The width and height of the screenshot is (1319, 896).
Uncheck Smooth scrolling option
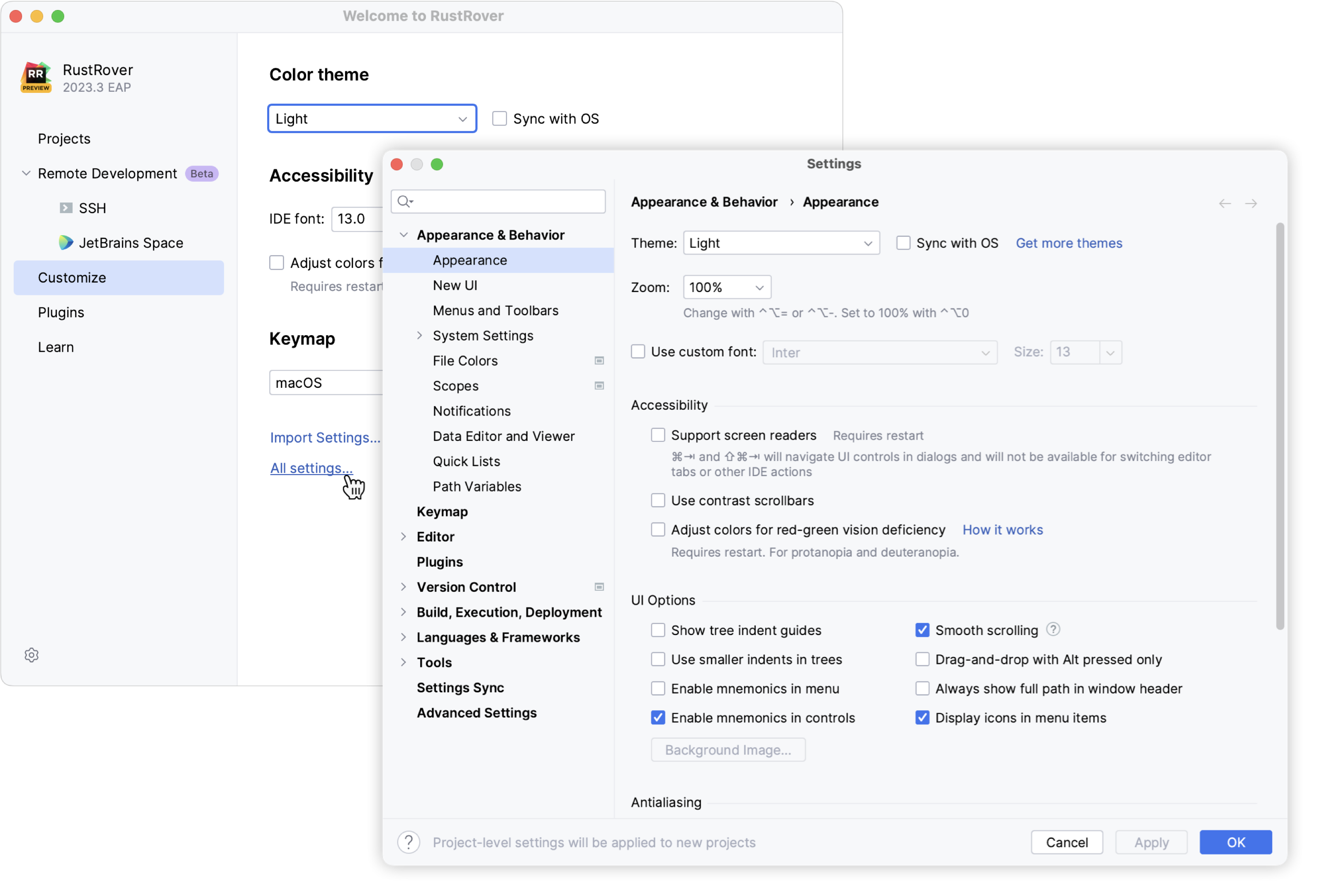pos(922,630)
